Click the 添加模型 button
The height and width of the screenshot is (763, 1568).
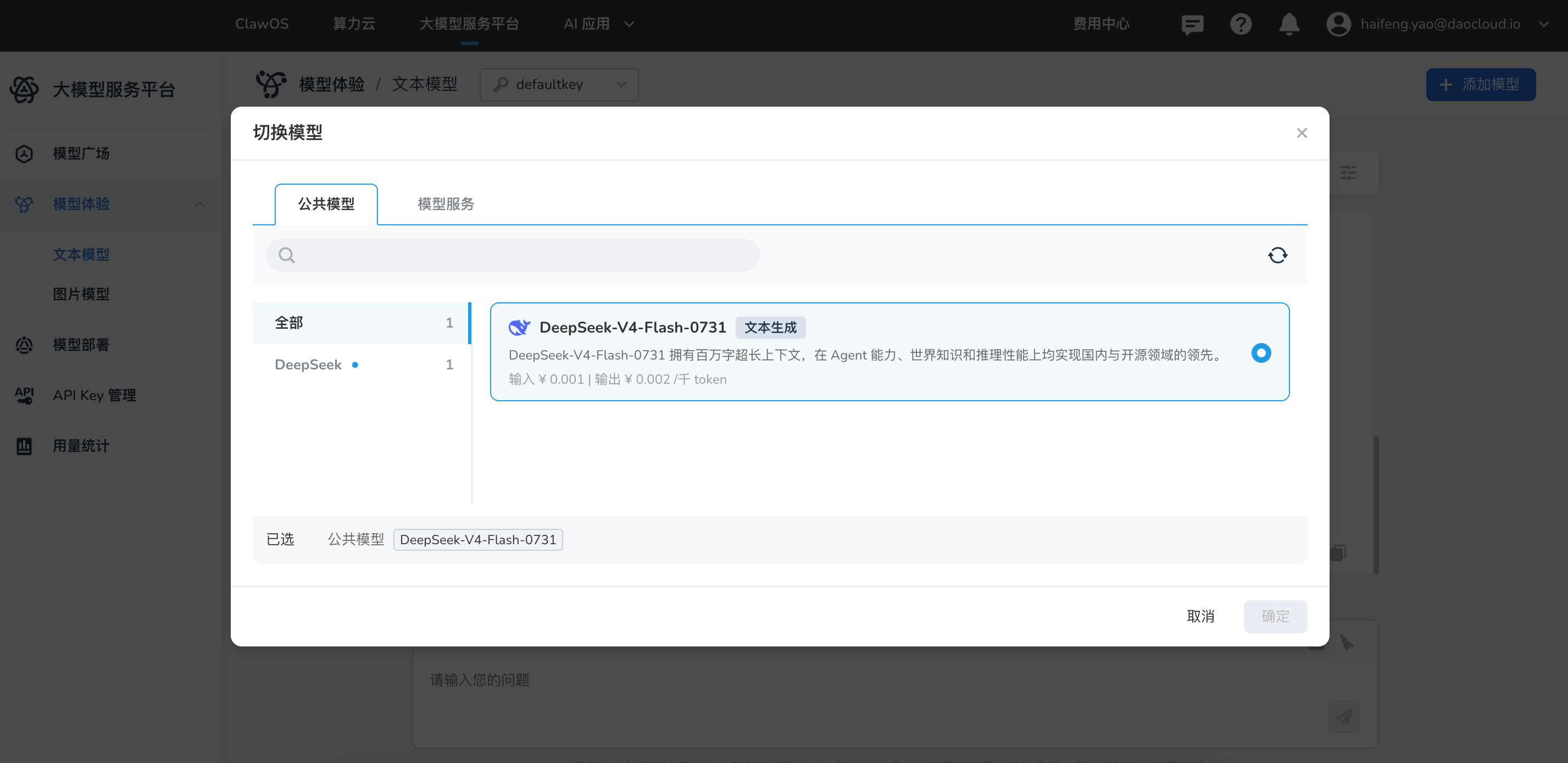click(x=1480, y=84)
